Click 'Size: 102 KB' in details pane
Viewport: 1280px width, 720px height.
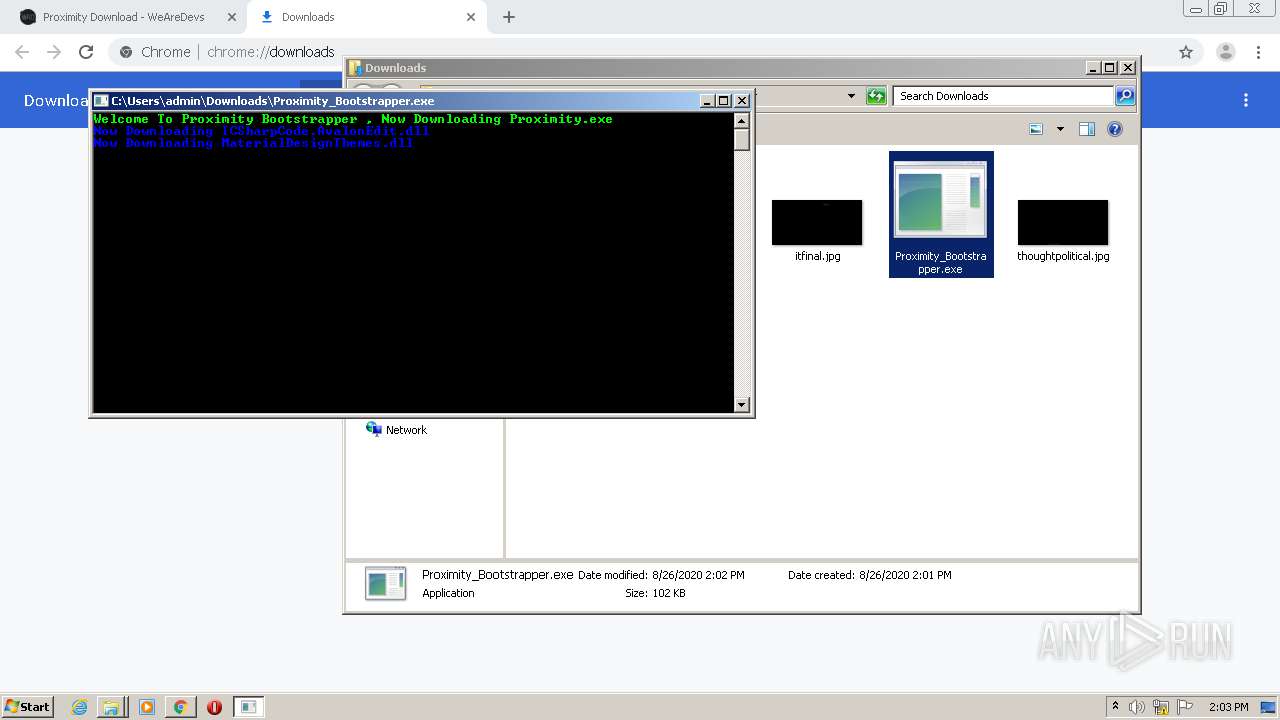tap(655, 593)
